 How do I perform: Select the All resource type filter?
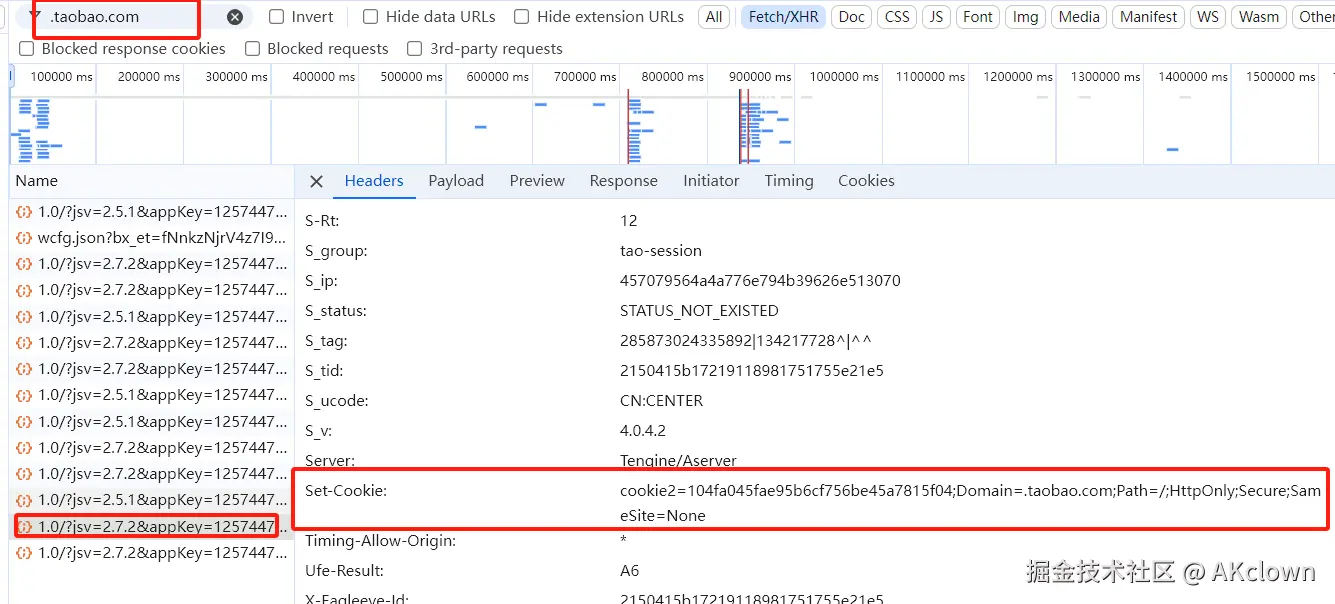[x=714, y=17]
